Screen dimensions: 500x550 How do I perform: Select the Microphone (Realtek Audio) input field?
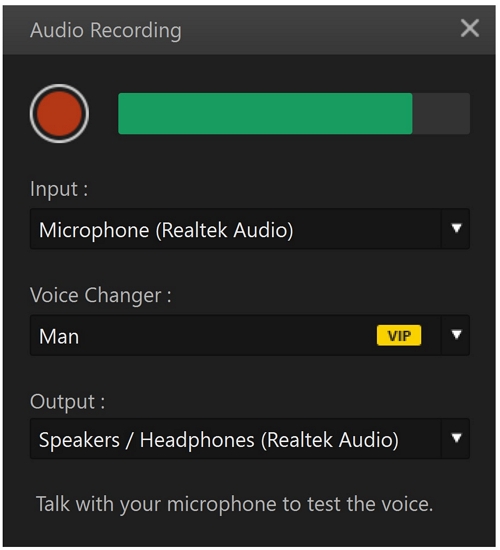coord(235,229)
